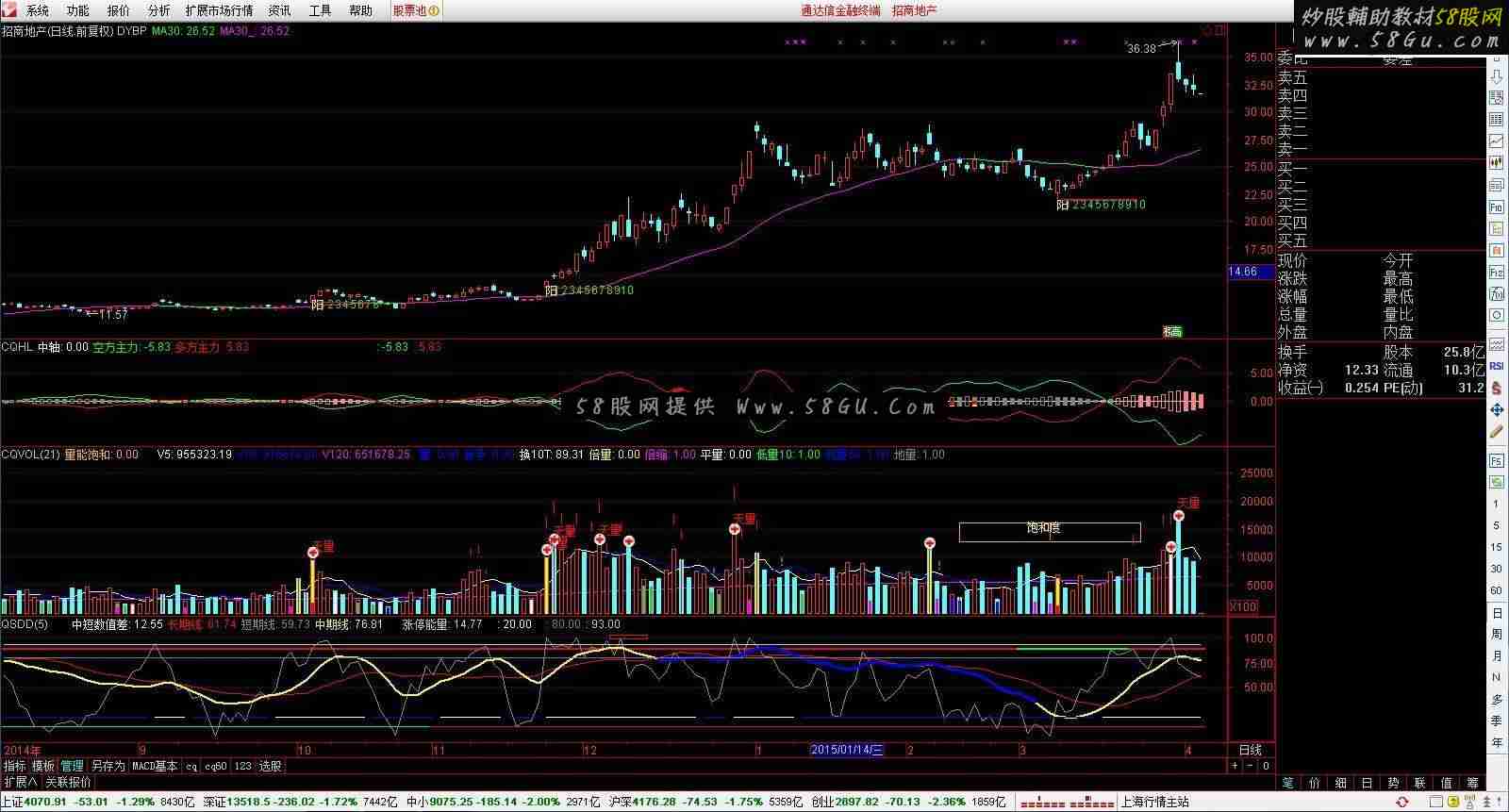Select the 15-minute period button
This screenshot has width=1509, height=812.
[1497, 547]
